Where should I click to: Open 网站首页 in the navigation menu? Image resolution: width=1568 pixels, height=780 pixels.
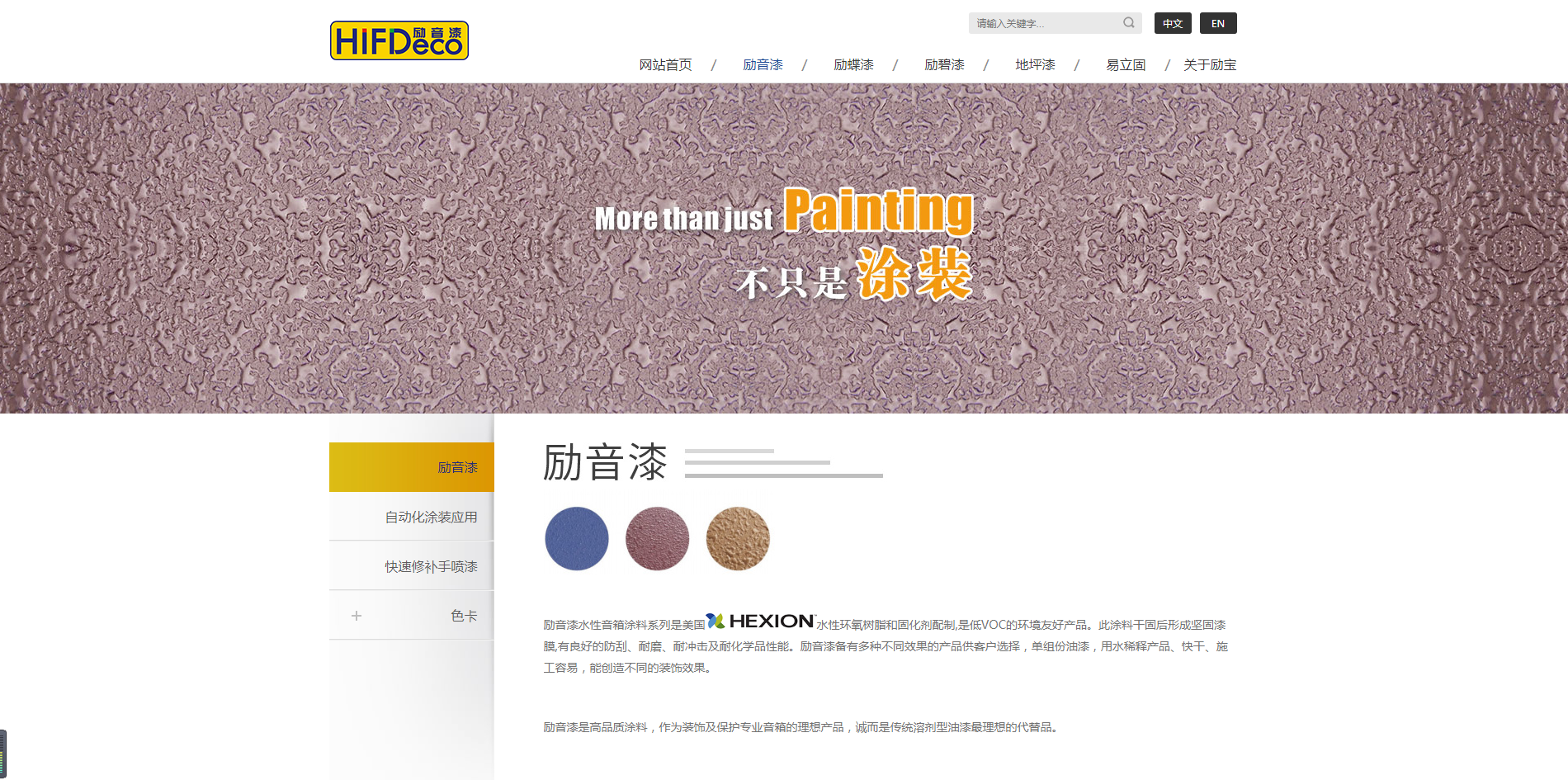(x=665, y=64)
